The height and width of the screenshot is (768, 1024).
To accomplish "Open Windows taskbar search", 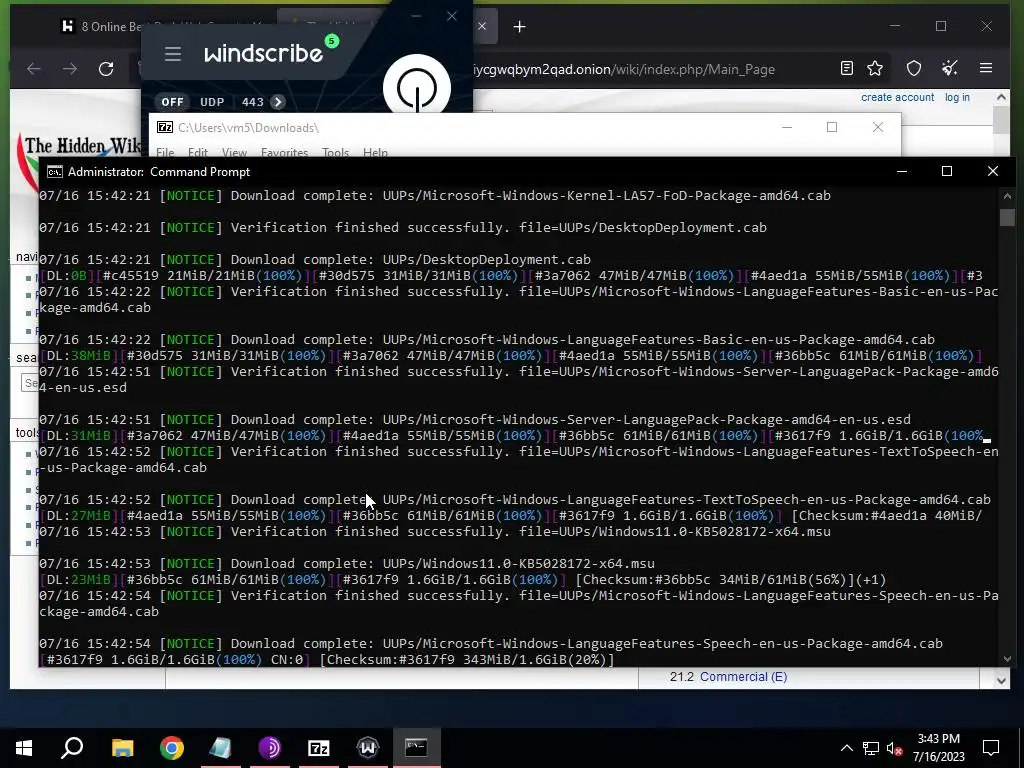I will (x=72, y=748).
